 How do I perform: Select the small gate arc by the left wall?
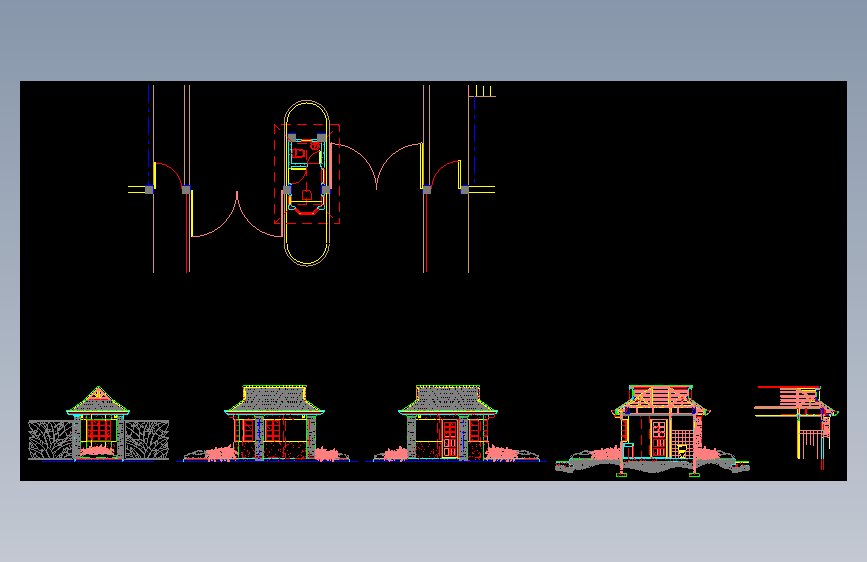click(169, 176)
